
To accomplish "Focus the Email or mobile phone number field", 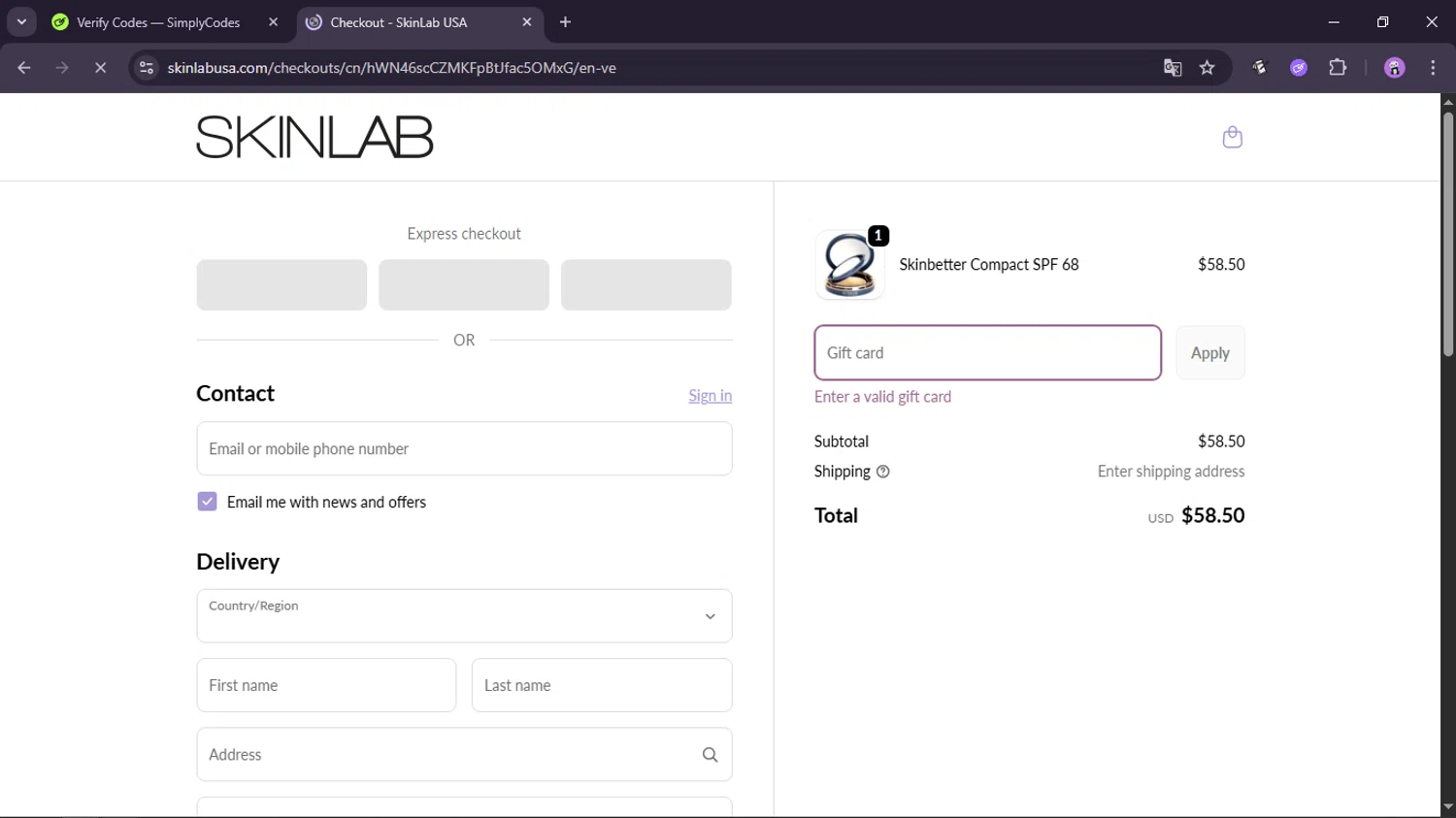I will click(464, 448).
